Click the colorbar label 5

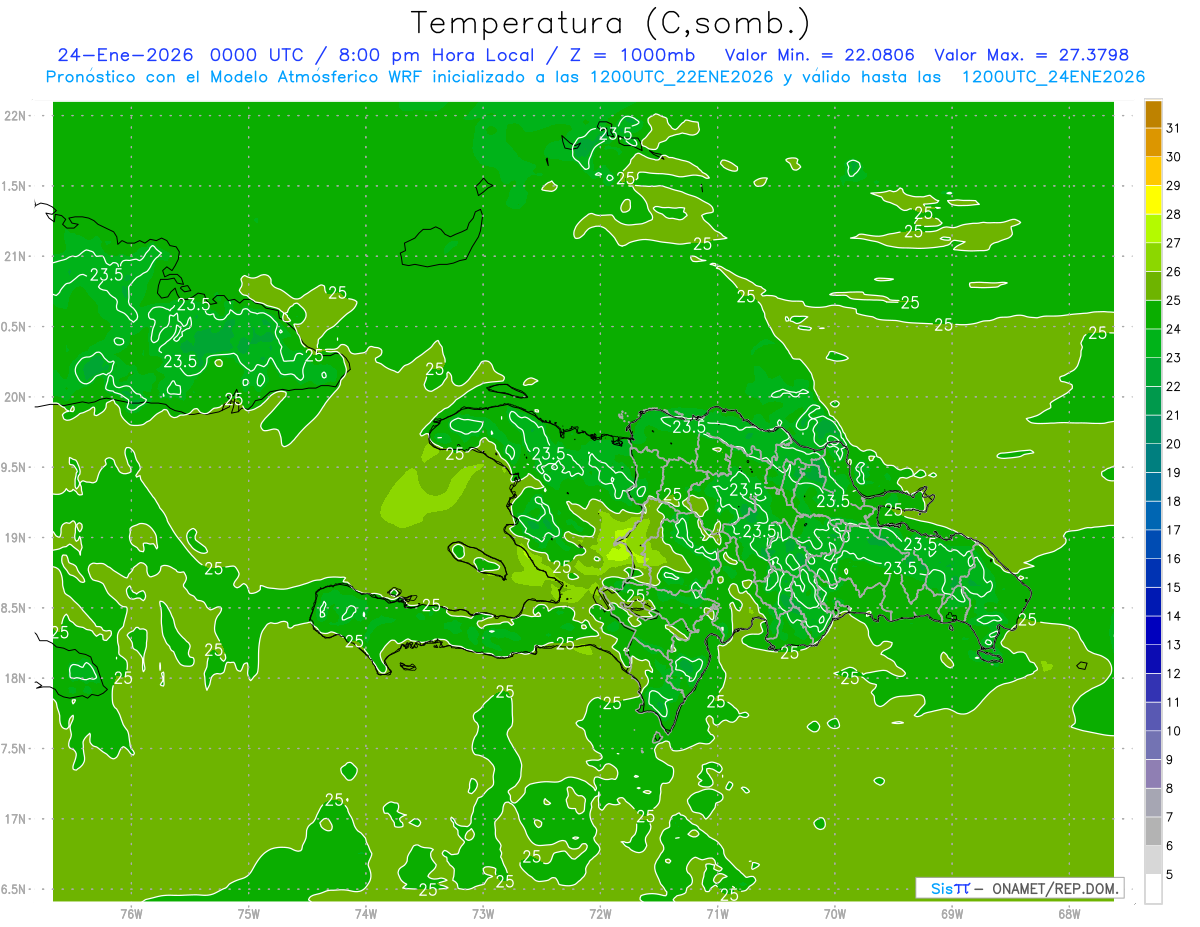[x=1170, y=875]
